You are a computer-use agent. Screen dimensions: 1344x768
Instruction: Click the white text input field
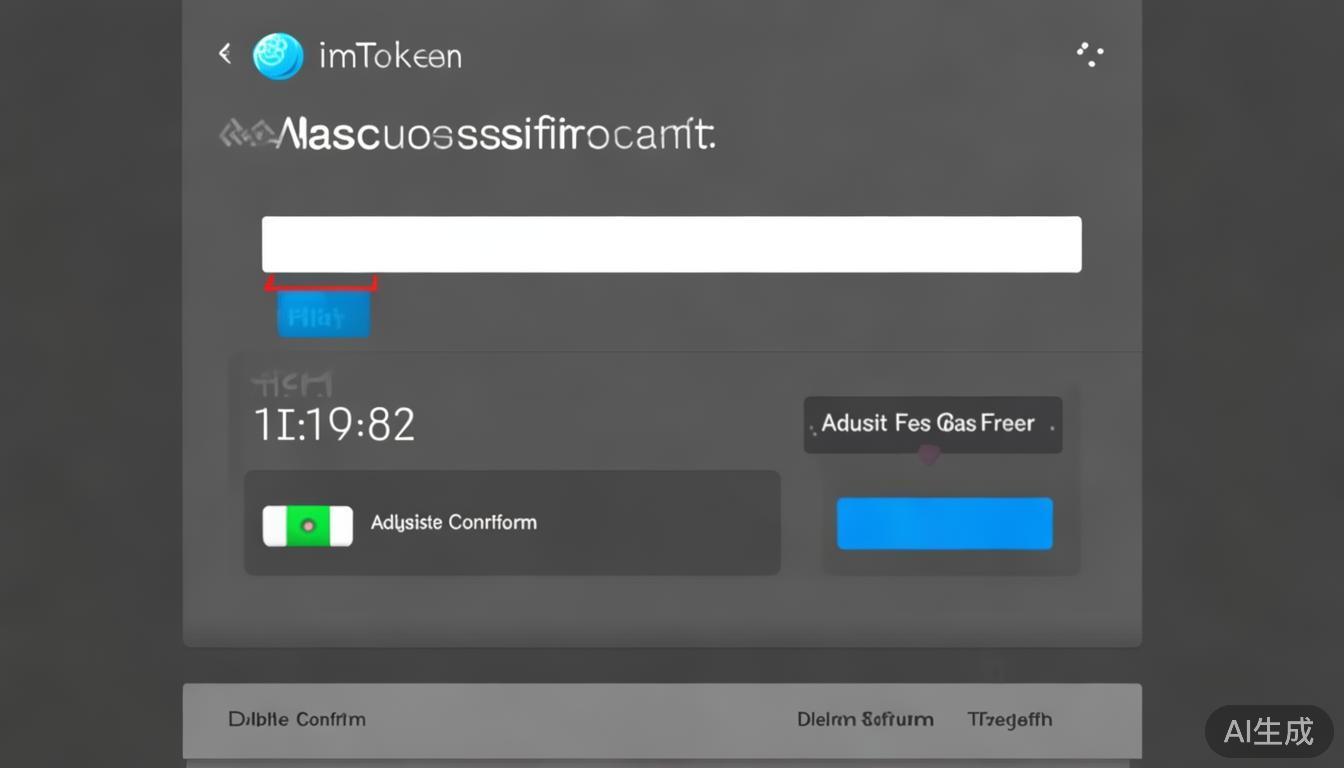pos(671,244)
